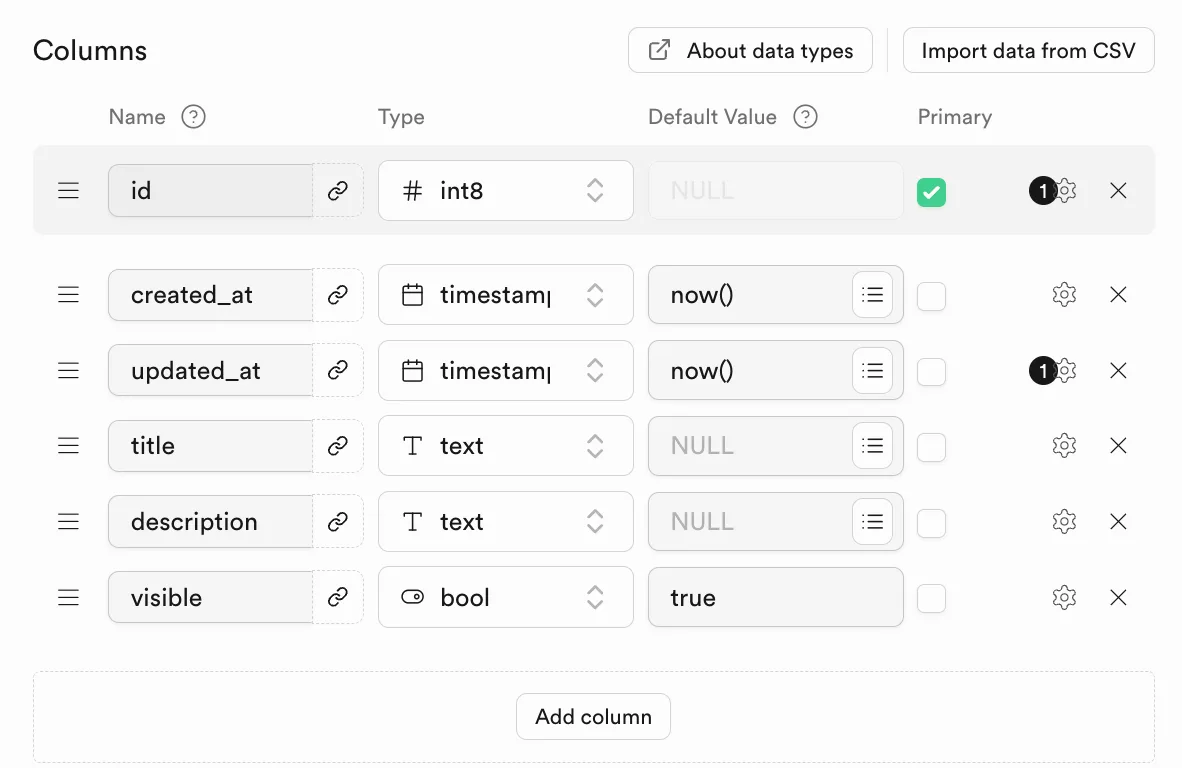Image resolution: width=1182 pixels, height=768 pixels.
Task: Change type of the visible bool column
Action: [506, 598]
